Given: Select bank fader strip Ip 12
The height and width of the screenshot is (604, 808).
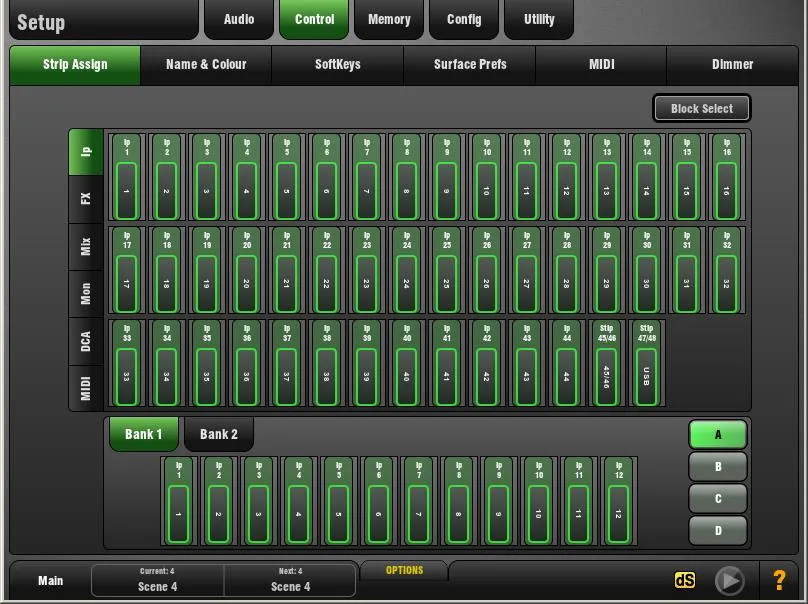Looking at the screenshot, I should (x=619, y=501).
